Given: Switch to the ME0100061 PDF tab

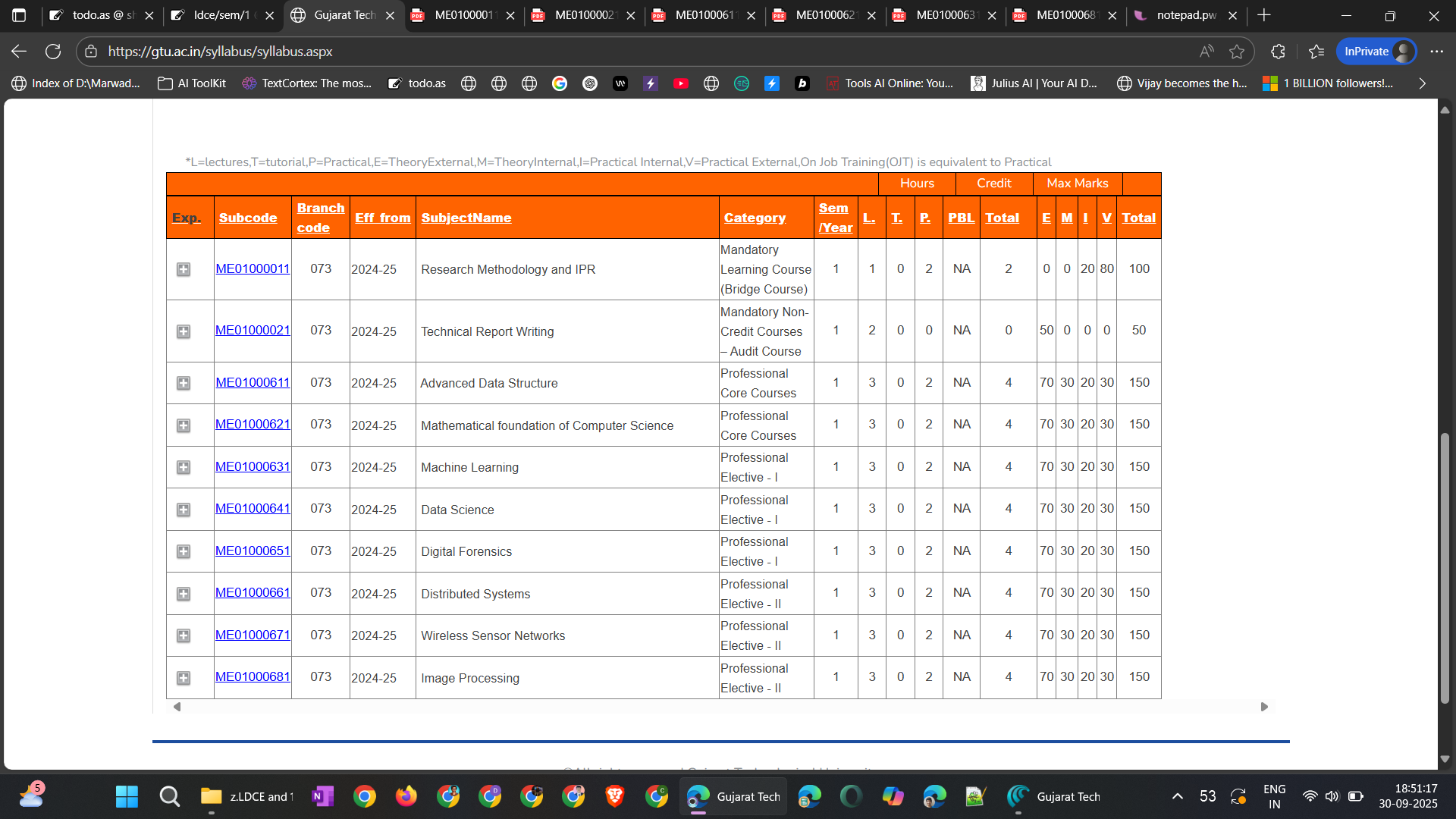Looking at the screenshot, I should [705, 15].
